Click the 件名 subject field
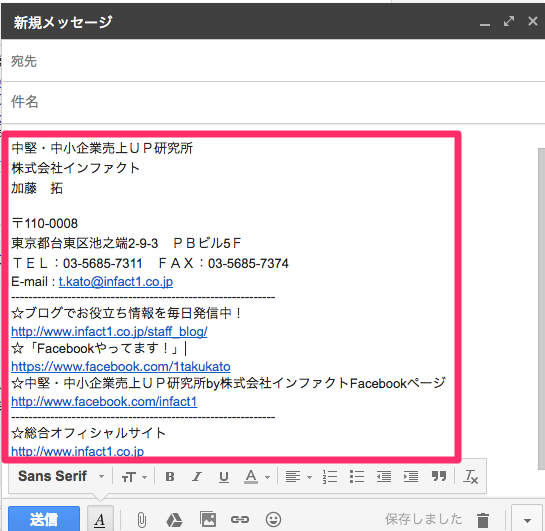This screenshot has height=531, width=545. pos(273,102)
